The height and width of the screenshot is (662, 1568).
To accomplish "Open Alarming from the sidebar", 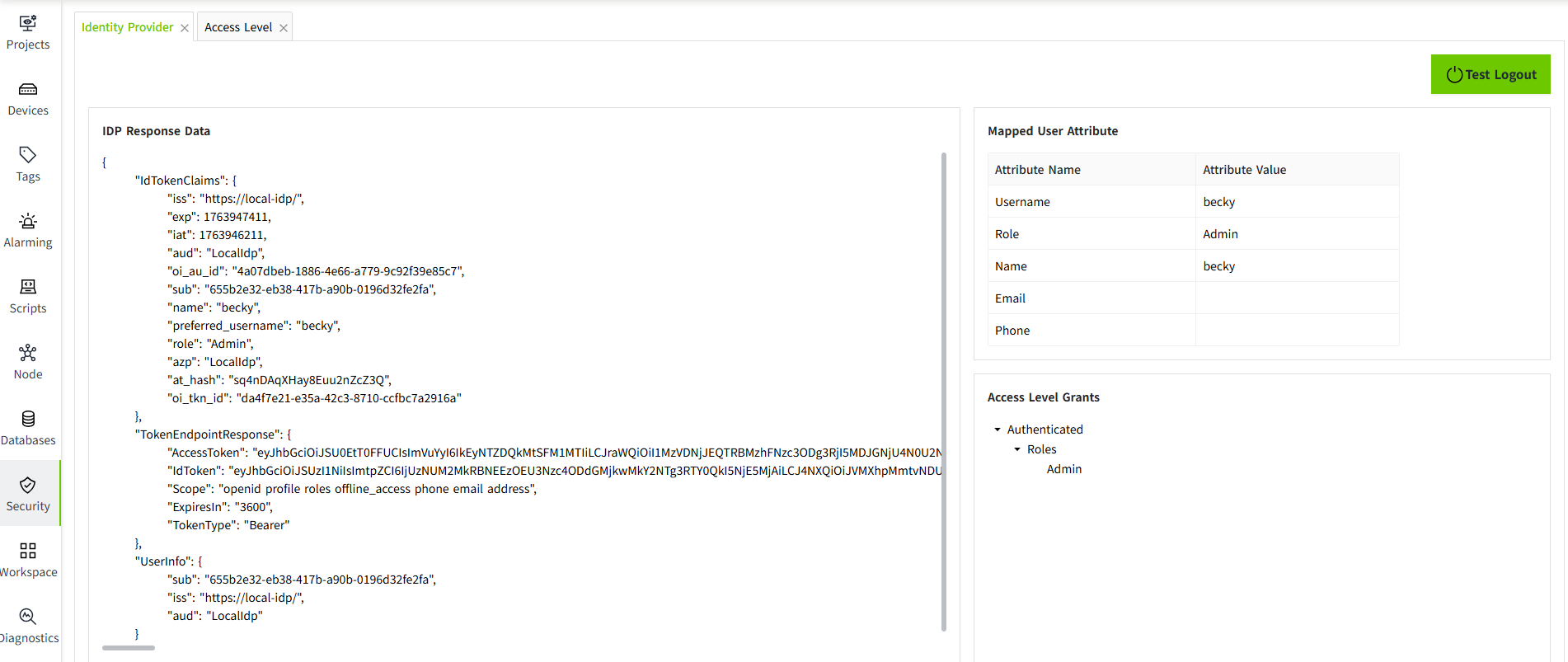I will click(x=28, y=222).
